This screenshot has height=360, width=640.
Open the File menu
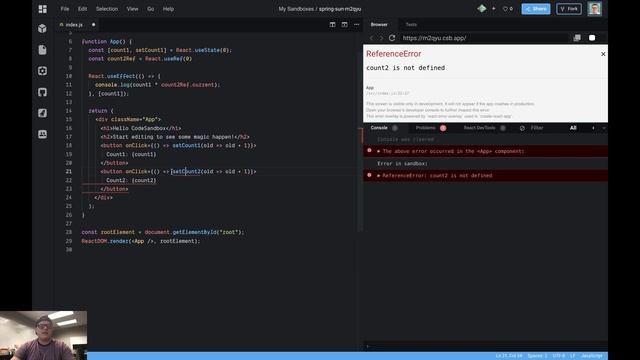[x=64, y=9]
